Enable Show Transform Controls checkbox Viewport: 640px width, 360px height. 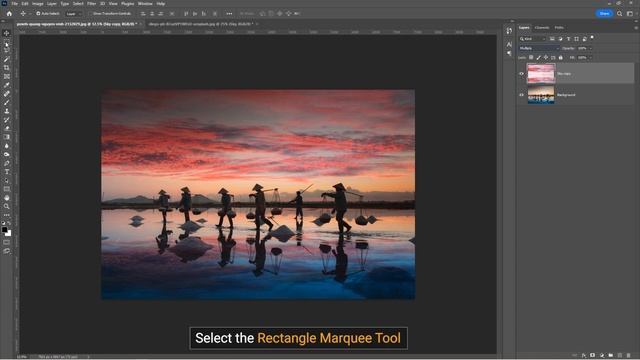[91, 13]
